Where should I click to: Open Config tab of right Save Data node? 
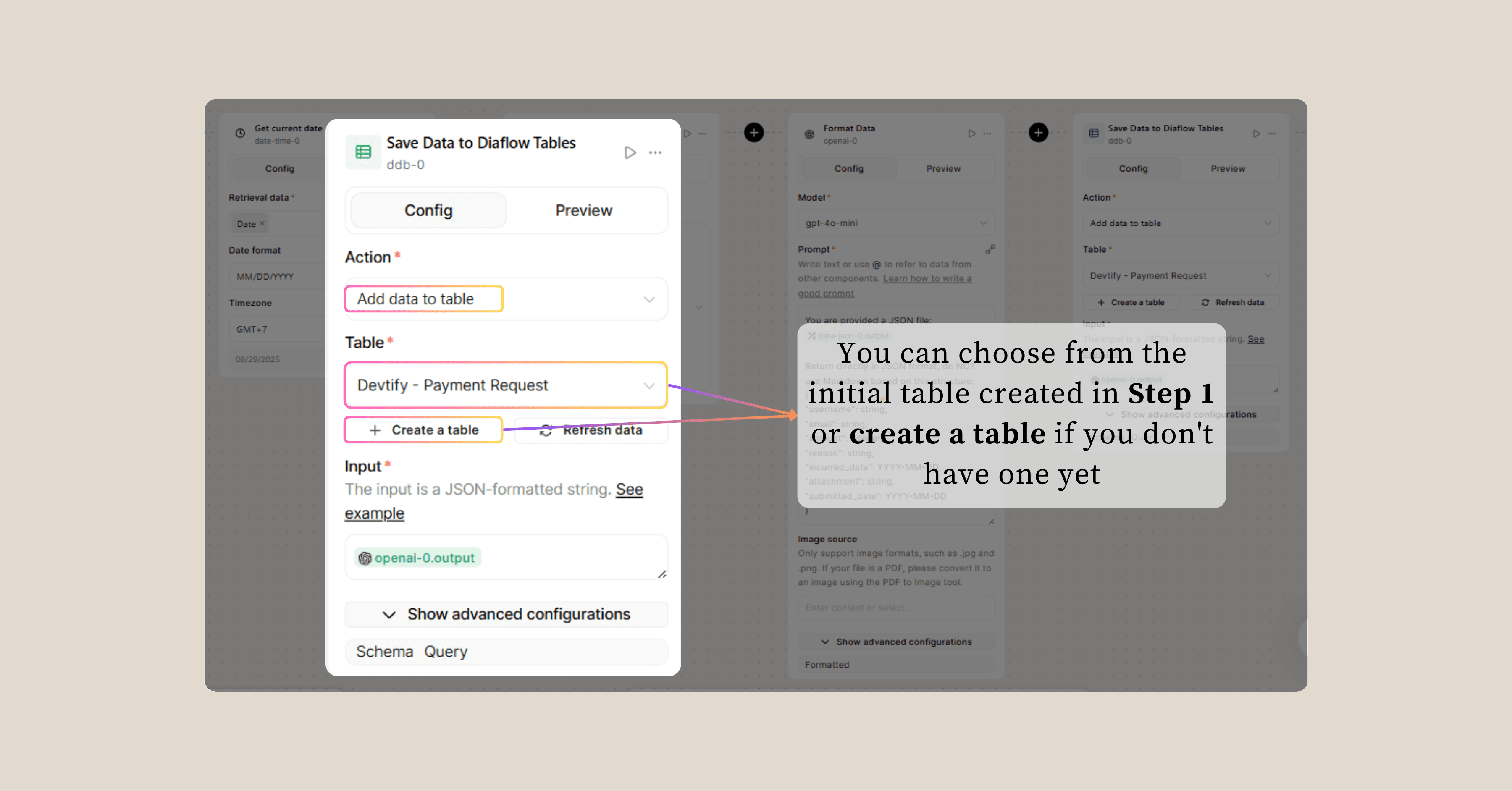[x=1133, y=168]
